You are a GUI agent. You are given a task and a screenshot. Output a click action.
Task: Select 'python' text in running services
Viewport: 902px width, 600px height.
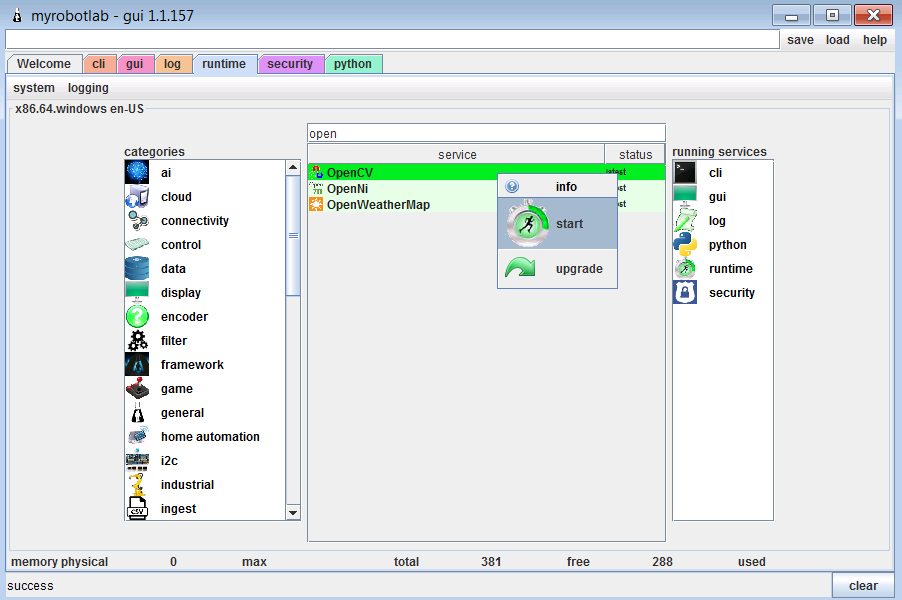point(728,245)
